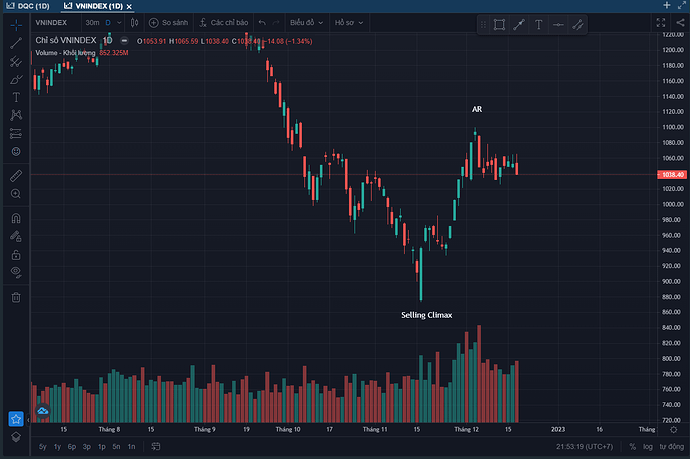
Task: Enter fullscreen mode
Action: pos(661,22)
